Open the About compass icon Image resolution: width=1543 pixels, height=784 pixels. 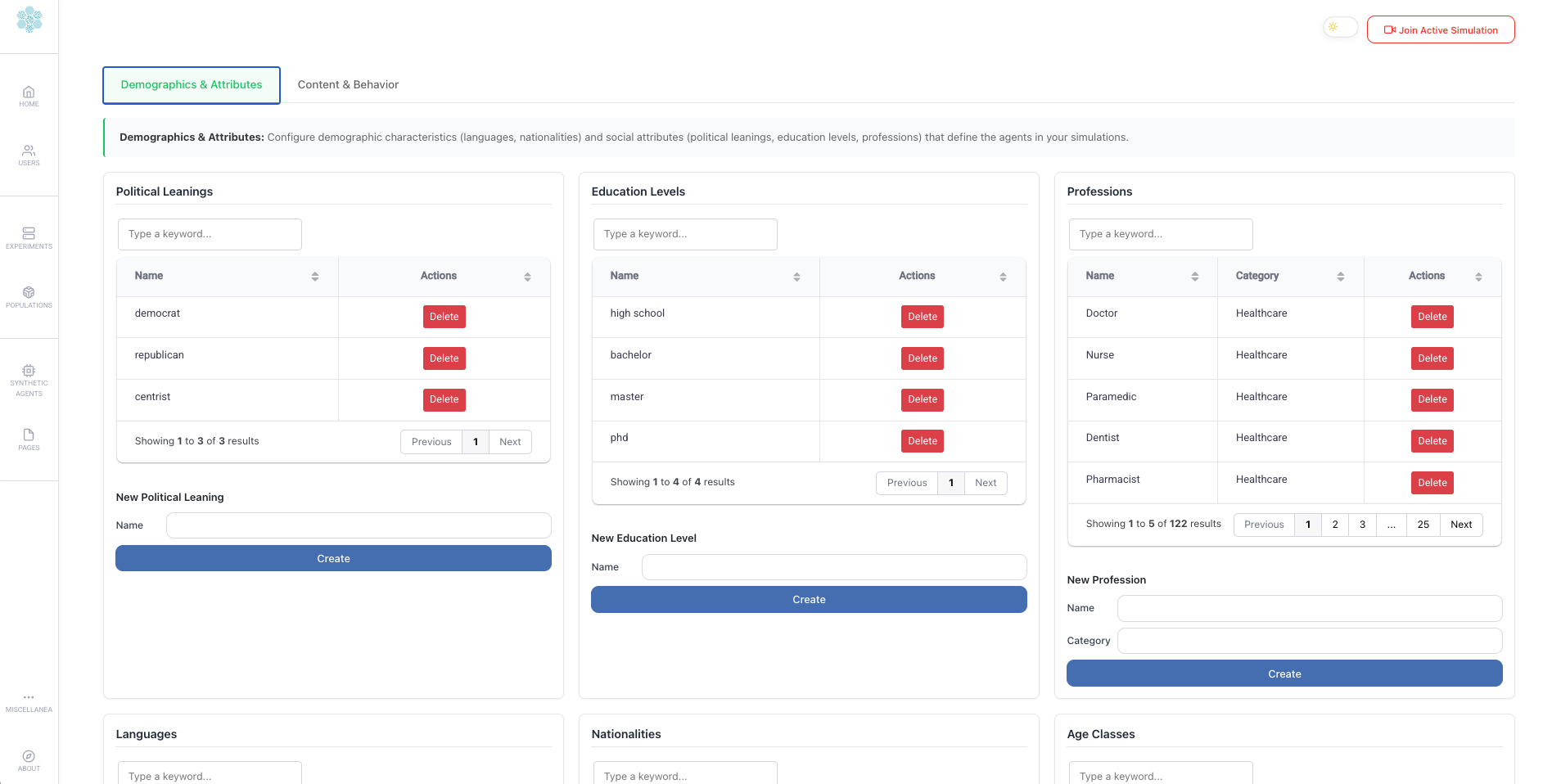pyautogui.click(x=29, y=759)
